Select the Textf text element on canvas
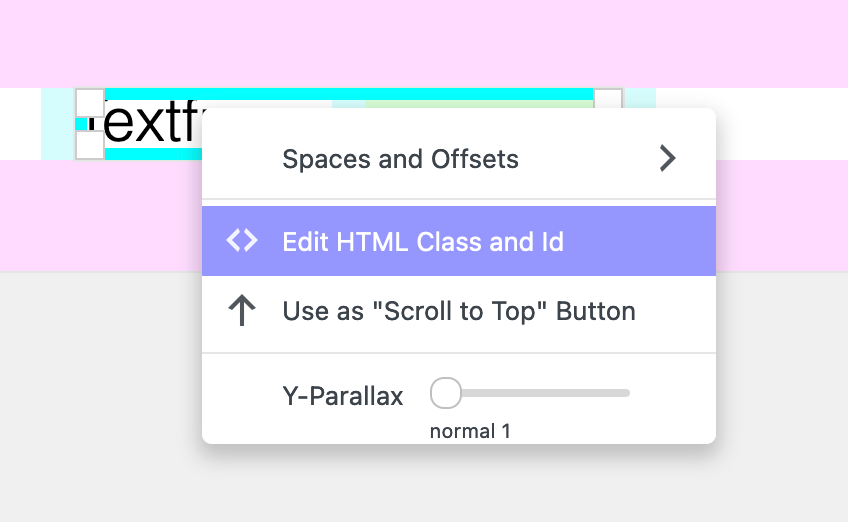 point(150,124)
